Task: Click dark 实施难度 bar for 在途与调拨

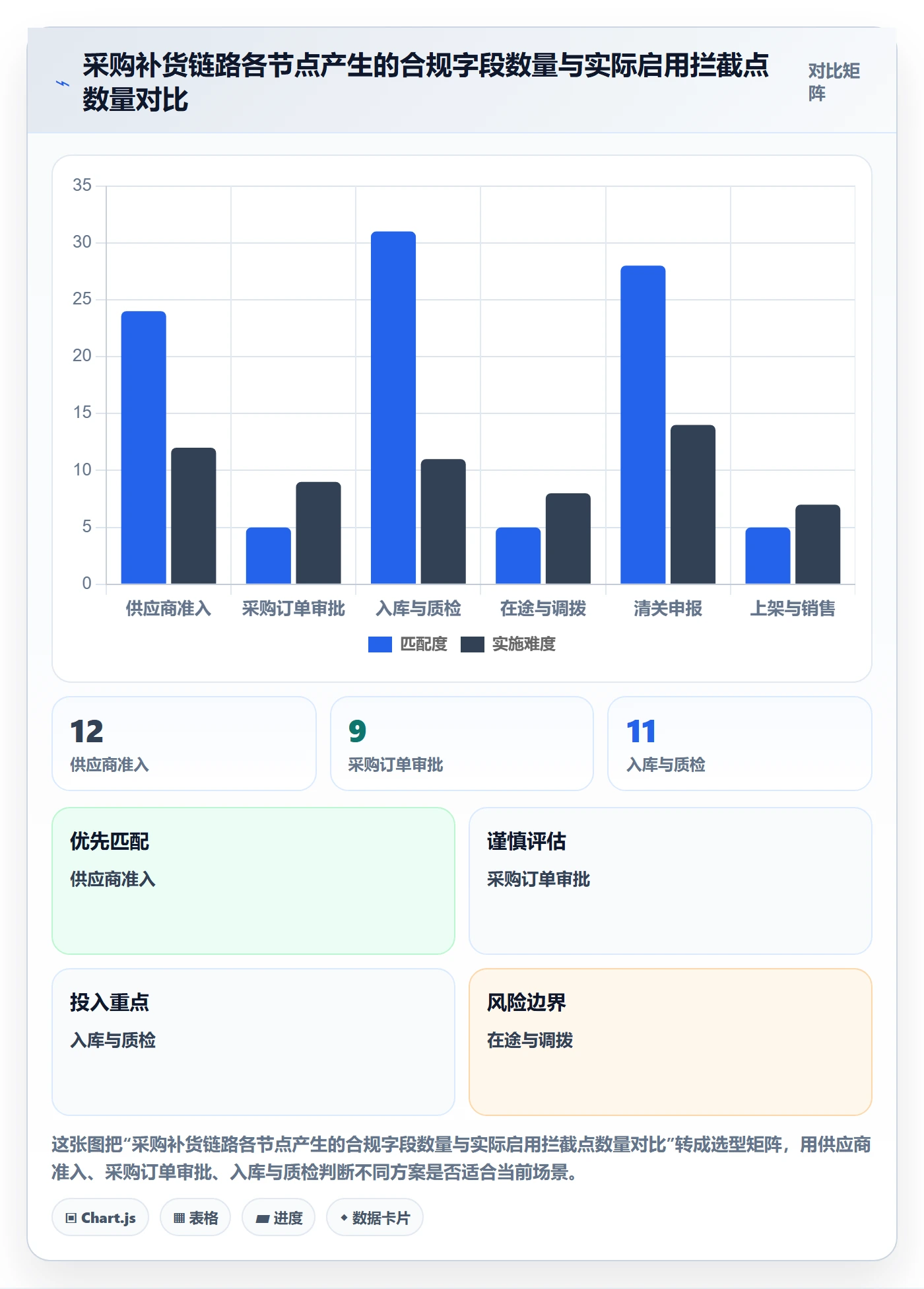Action: pyautogui.click(x=568, y=539)
